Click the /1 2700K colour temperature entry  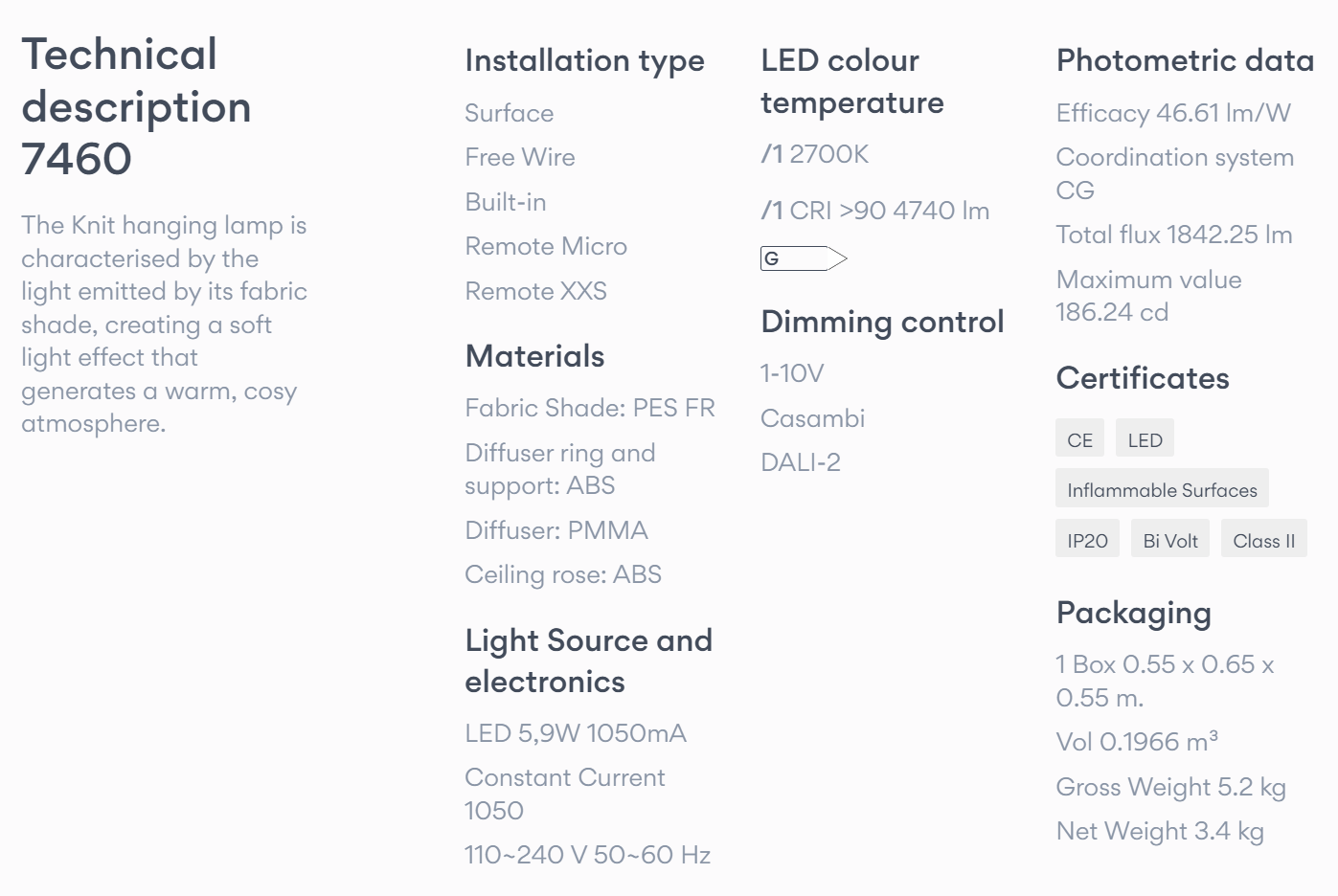815,154
